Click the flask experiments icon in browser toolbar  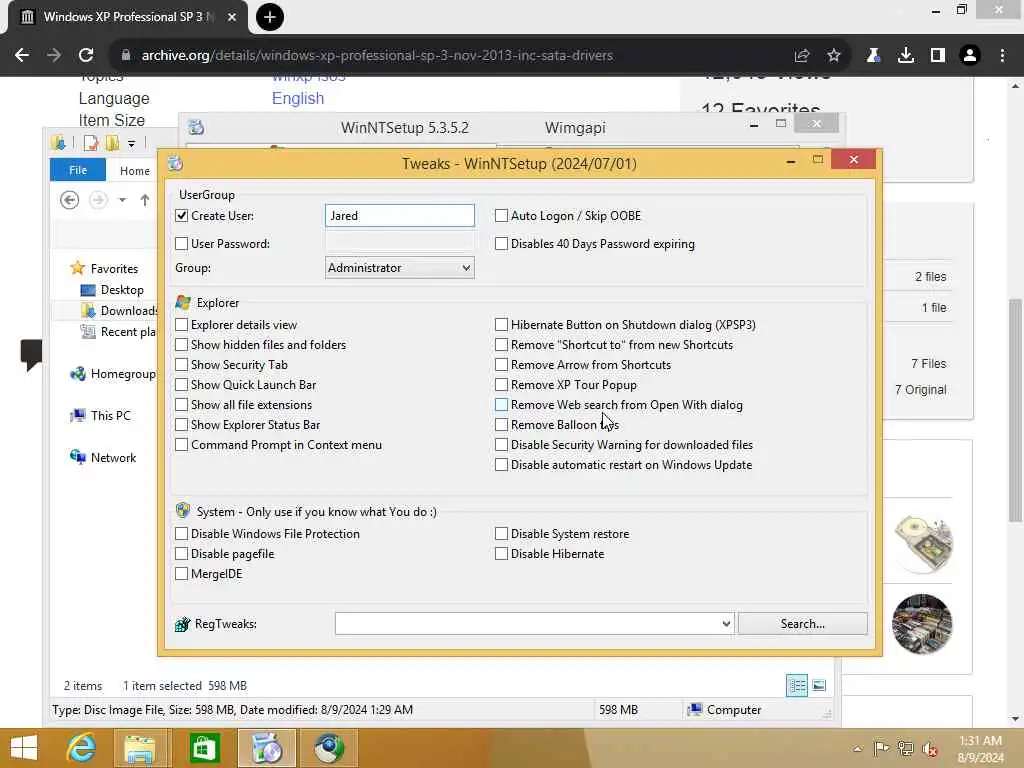coord(873,56)
